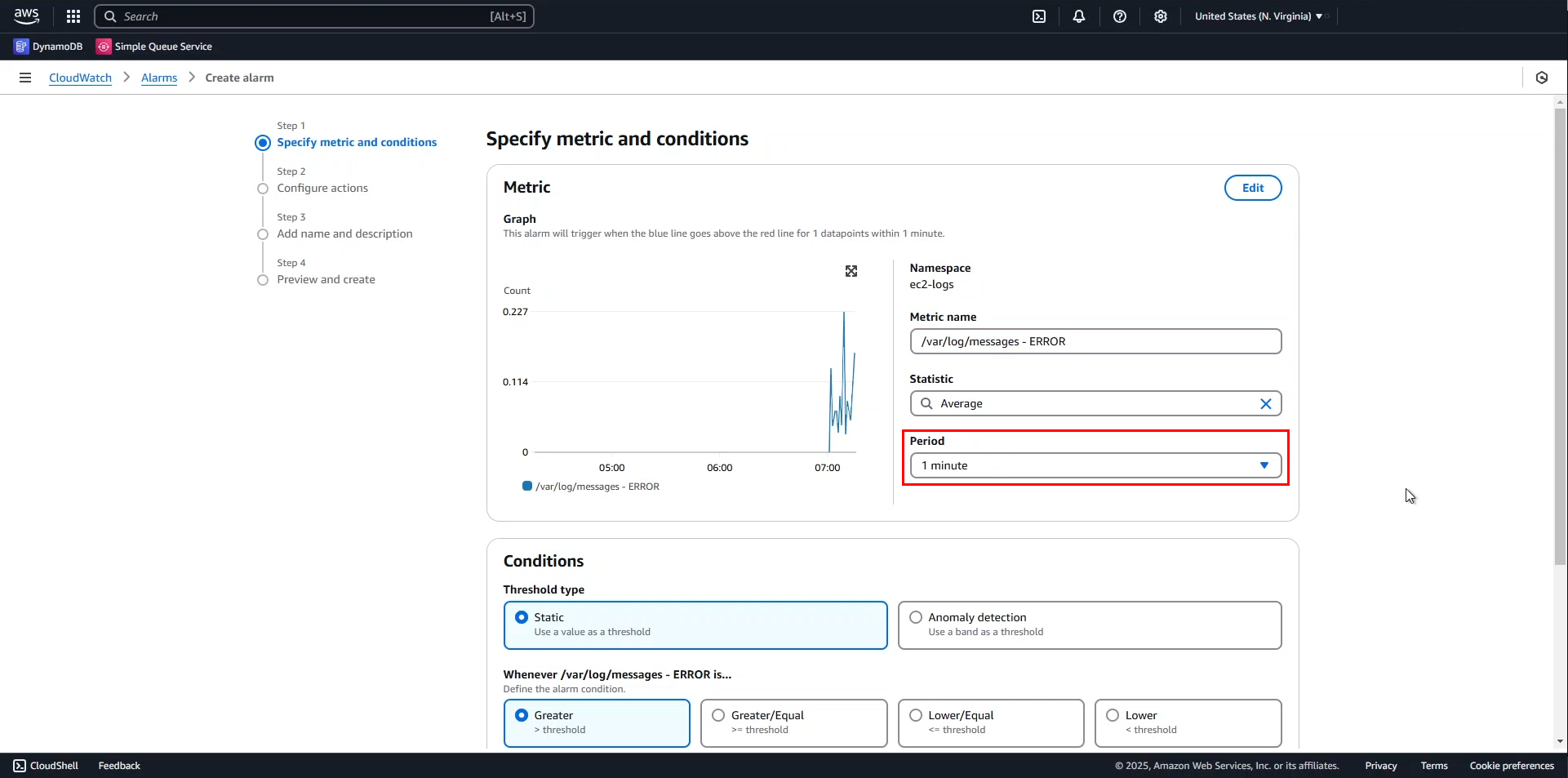Clear the Average statistic with X icon
Viewport: 1568px width, 778px height.
tap(1266, 403)
